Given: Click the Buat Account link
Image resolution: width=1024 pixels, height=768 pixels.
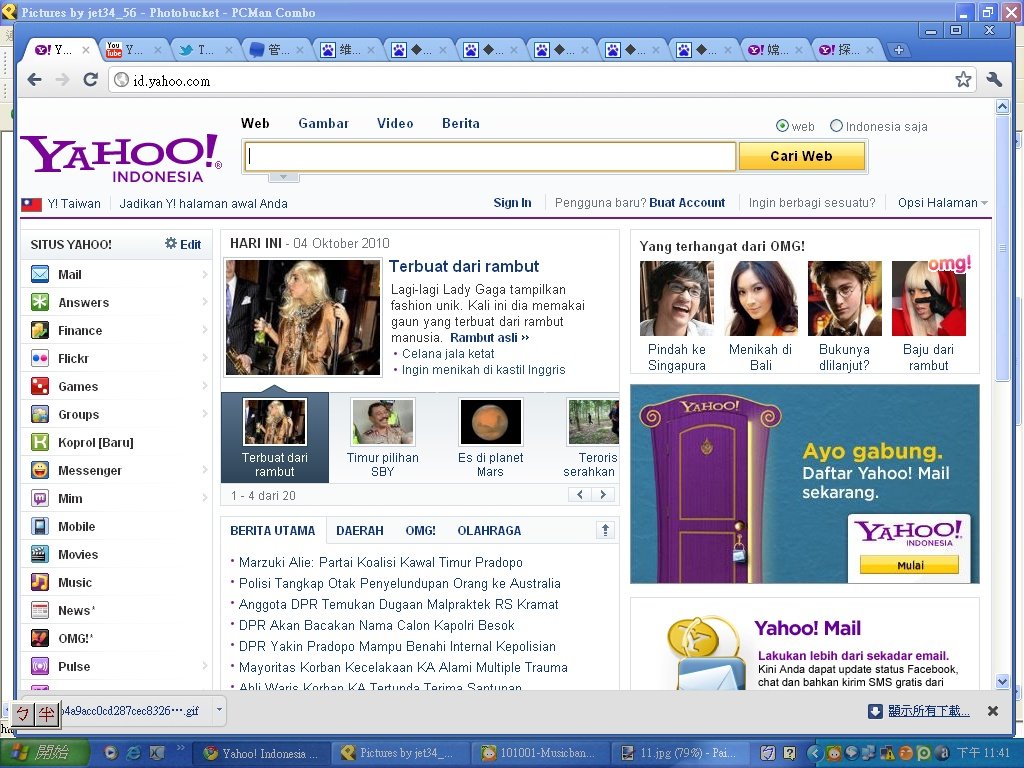Looking at the screenshot, I should (x=687, y=203).
